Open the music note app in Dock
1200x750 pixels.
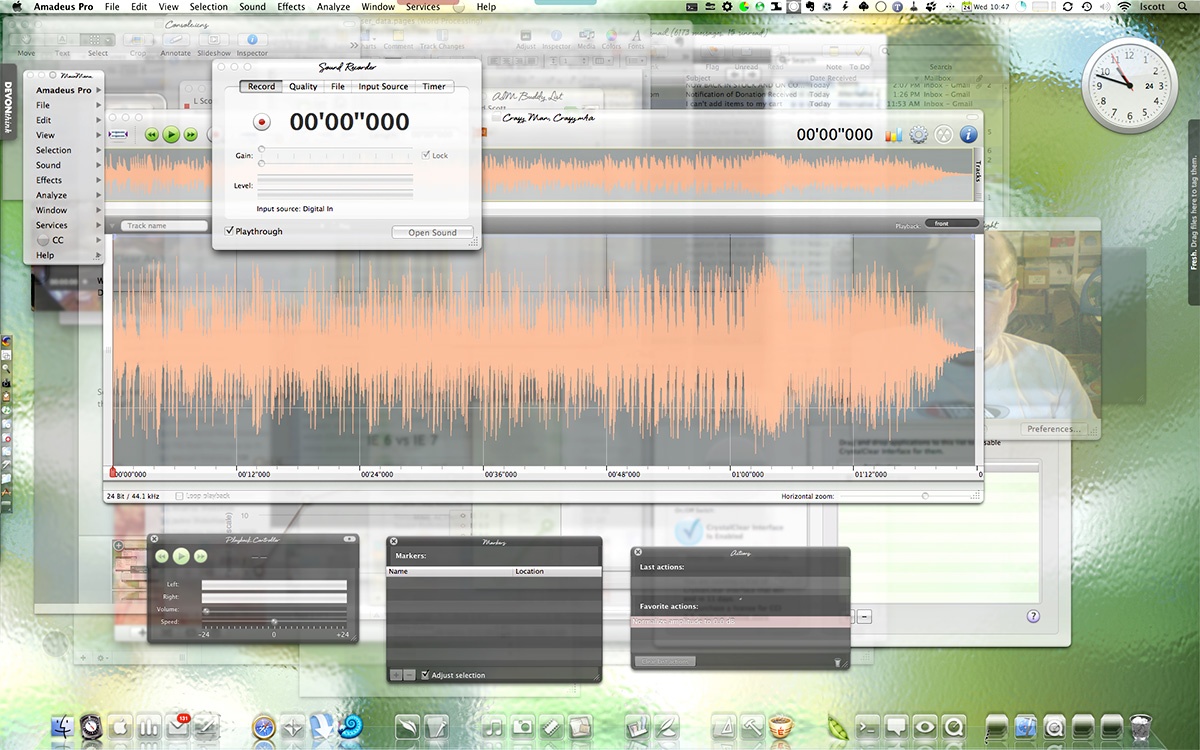point(492,727)
